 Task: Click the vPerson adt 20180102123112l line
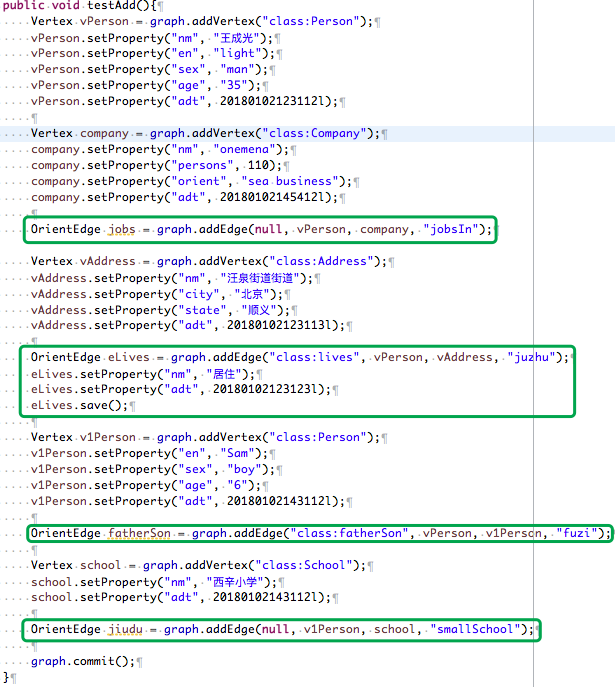tap(184, 101)
